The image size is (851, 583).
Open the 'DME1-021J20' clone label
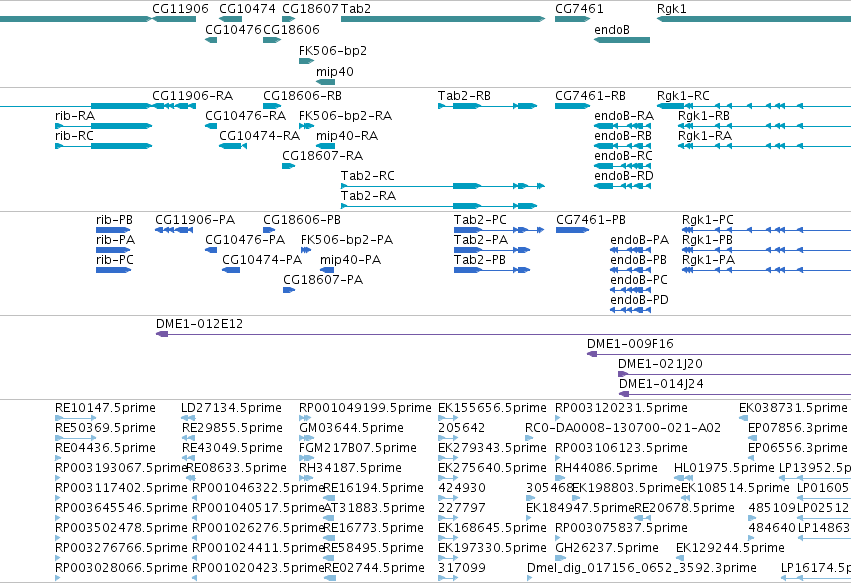pos(661,364)
